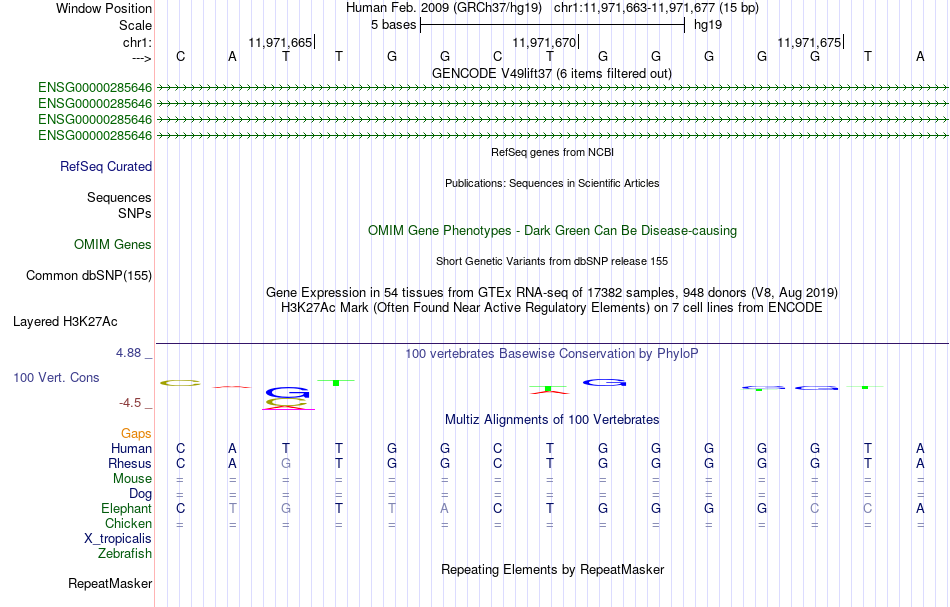
Task: Open the Common dbSNP(155) track label
Action: coord(89,275)
